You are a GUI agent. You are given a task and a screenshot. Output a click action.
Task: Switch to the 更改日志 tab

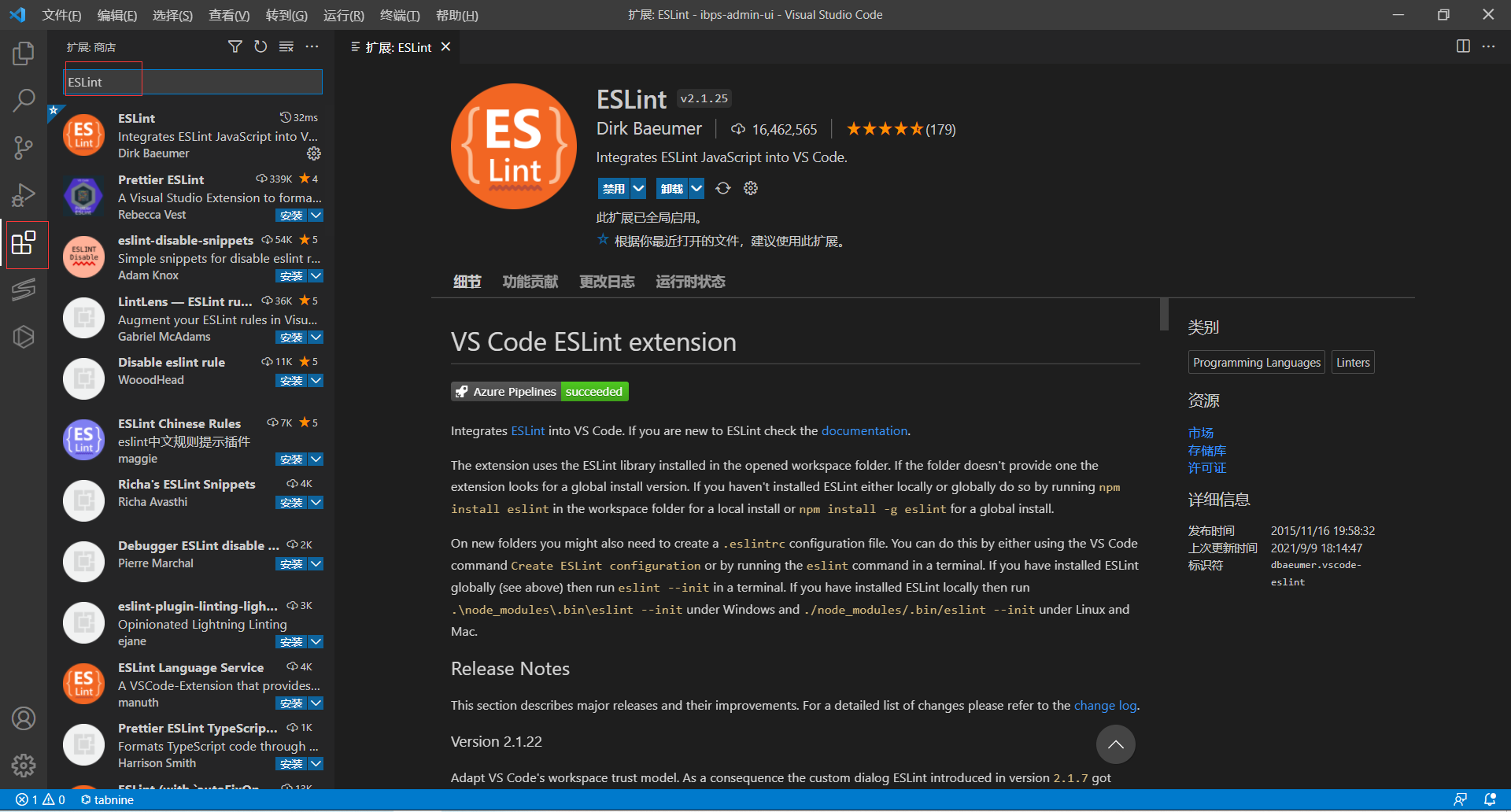[607, 282]
